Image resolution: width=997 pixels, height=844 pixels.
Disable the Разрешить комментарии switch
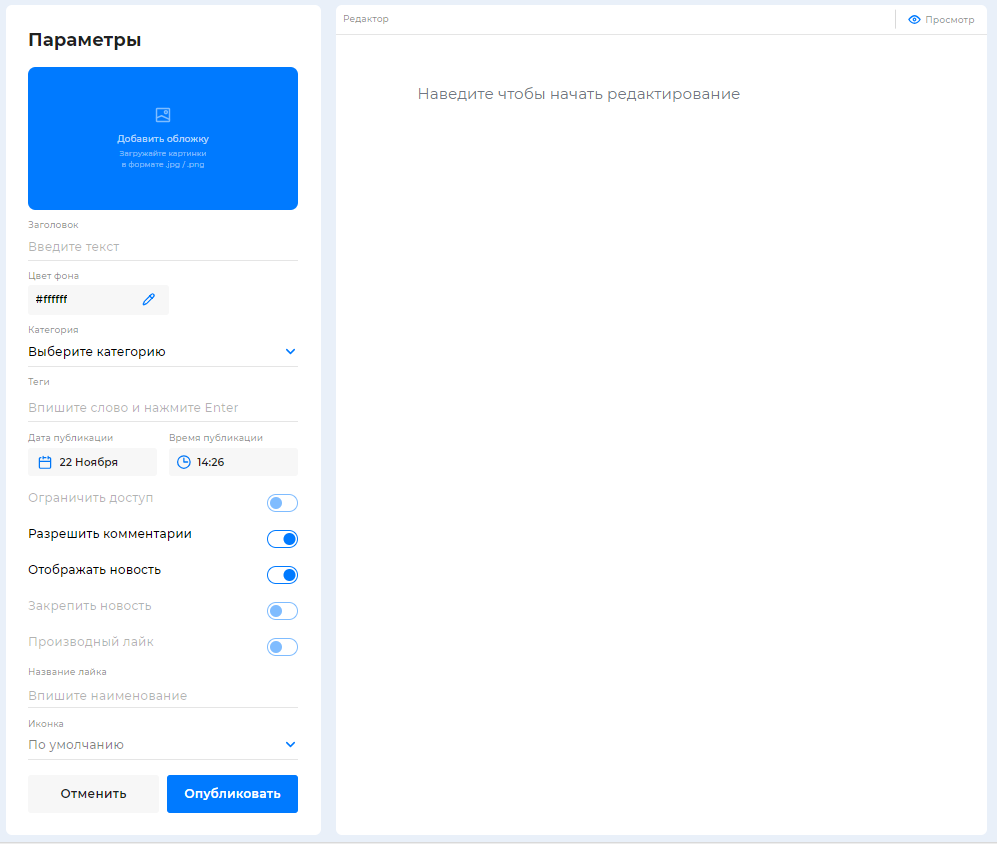282,539
